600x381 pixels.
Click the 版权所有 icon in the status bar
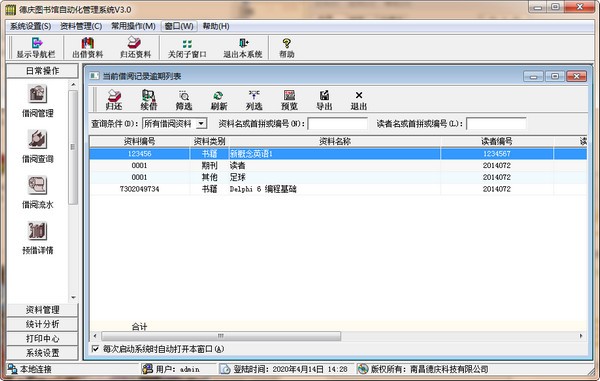[x=362, y=369]
